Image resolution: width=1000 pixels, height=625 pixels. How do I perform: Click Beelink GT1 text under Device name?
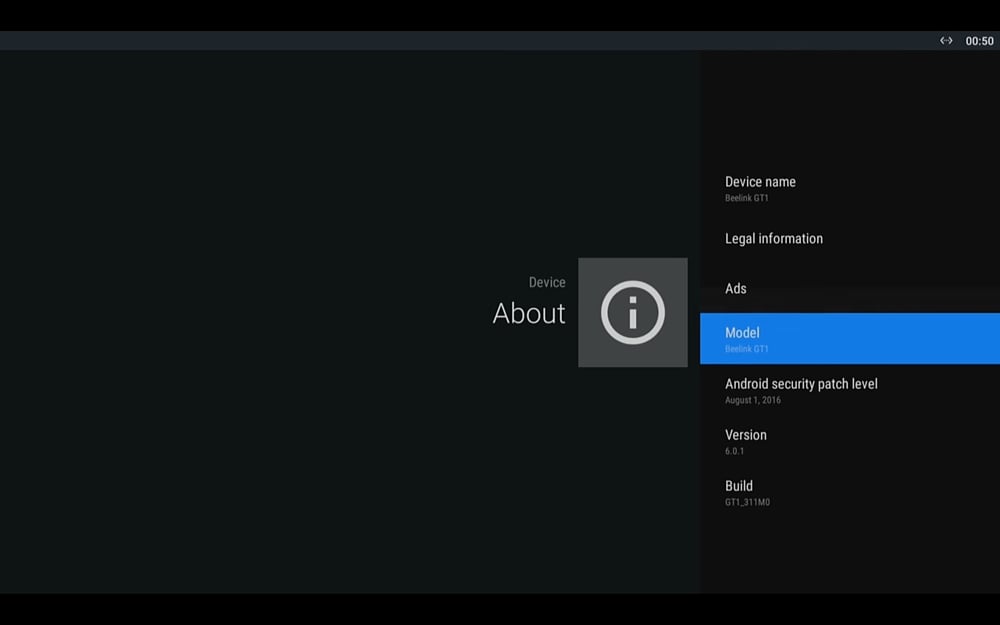[x=747, y=198]
